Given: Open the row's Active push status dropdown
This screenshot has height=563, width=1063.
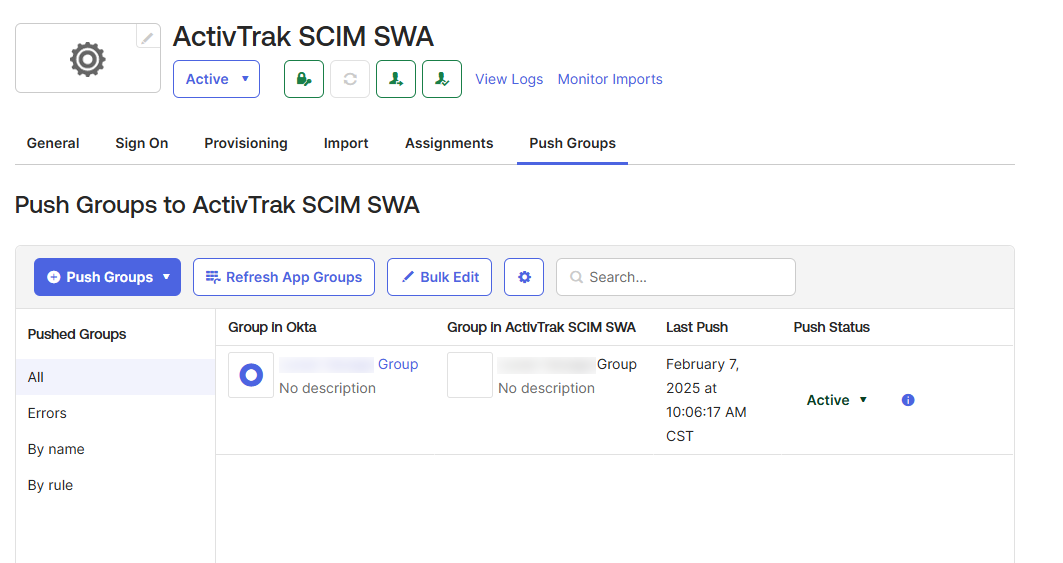Looking at the screenshot, I should (x=837, y=400).
